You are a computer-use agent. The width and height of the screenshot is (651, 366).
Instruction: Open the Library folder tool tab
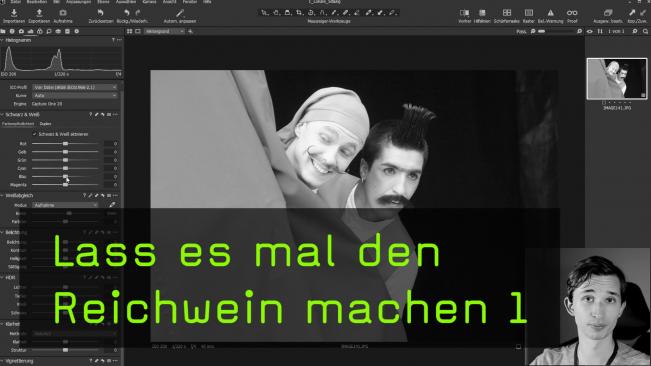coord(3,31)
